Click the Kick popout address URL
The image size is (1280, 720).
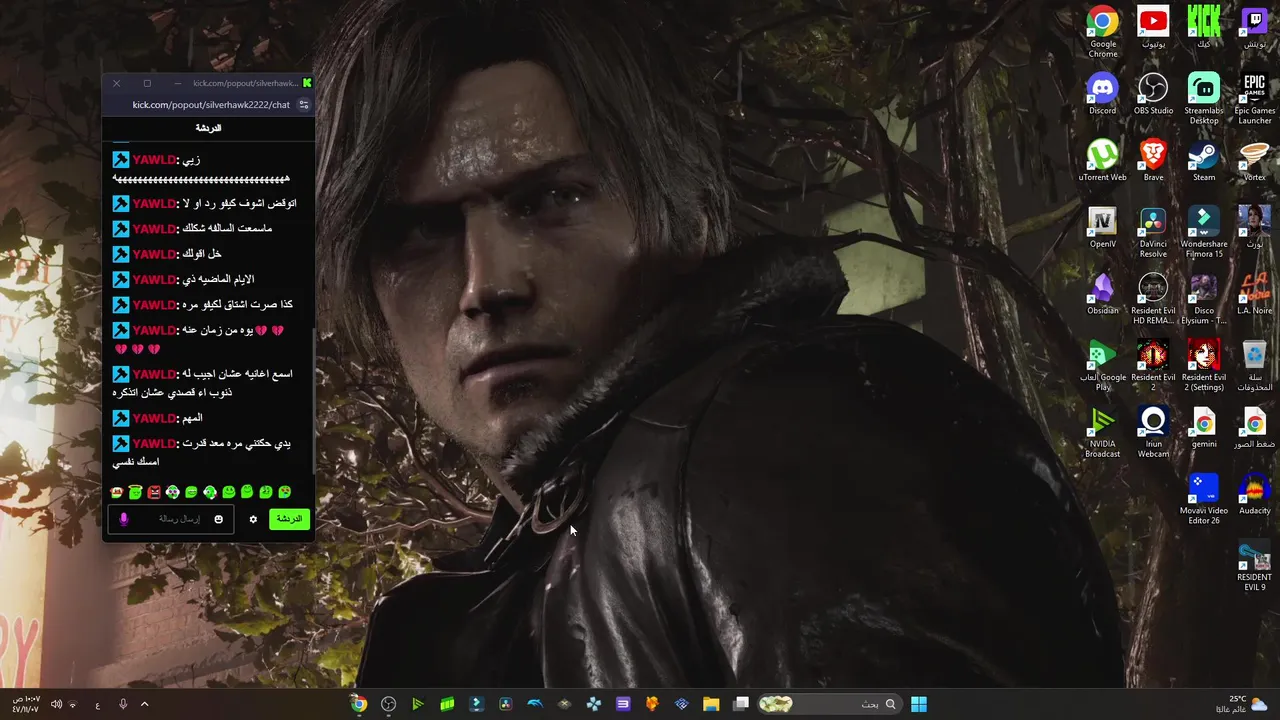[211, 105]
